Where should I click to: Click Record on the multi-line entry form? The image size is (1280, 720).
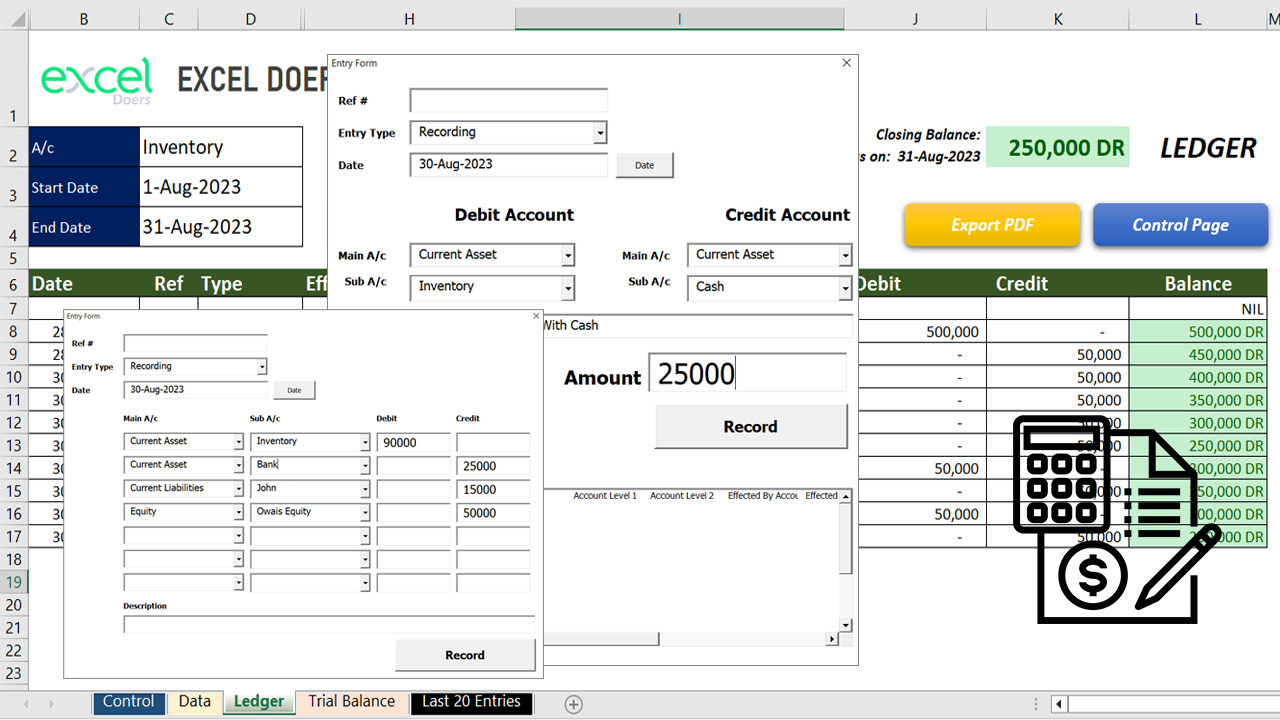[464, 655]
